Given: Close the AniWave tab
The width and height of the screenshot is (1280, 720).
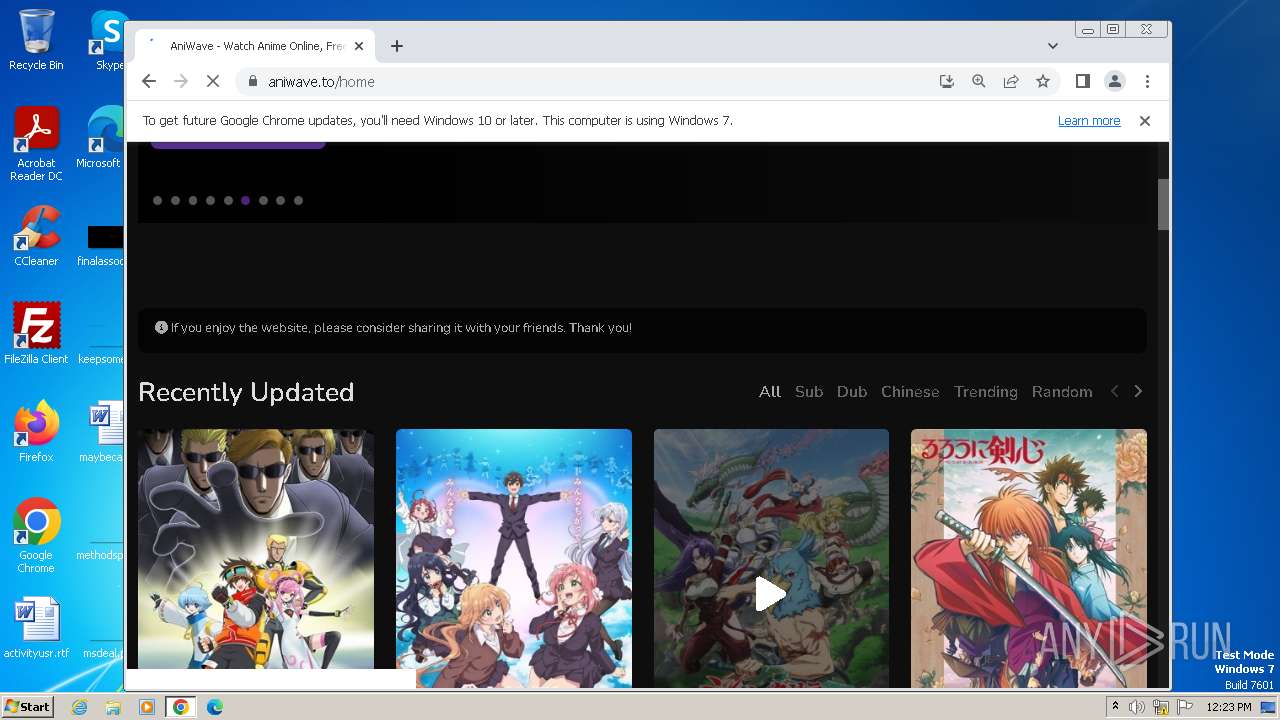Looking at the screenshot, I should coord(359,46).
